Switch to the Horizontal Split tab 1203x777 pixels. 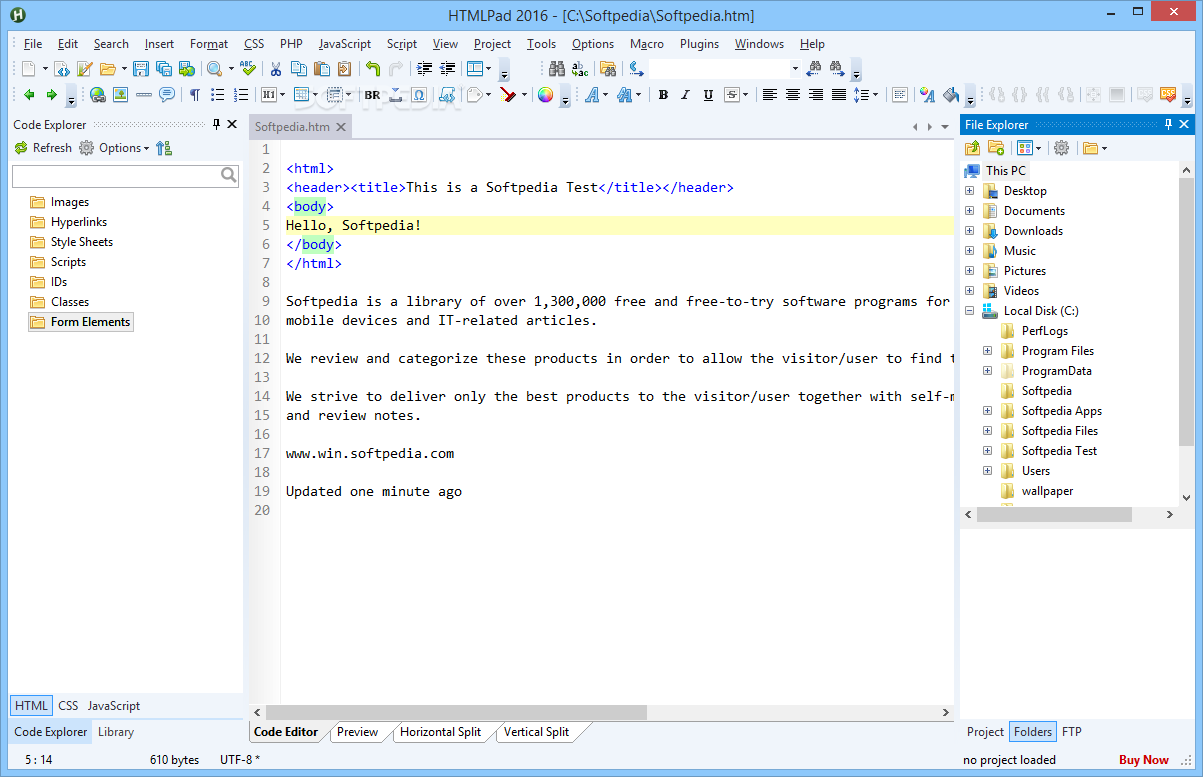[440, 732]
